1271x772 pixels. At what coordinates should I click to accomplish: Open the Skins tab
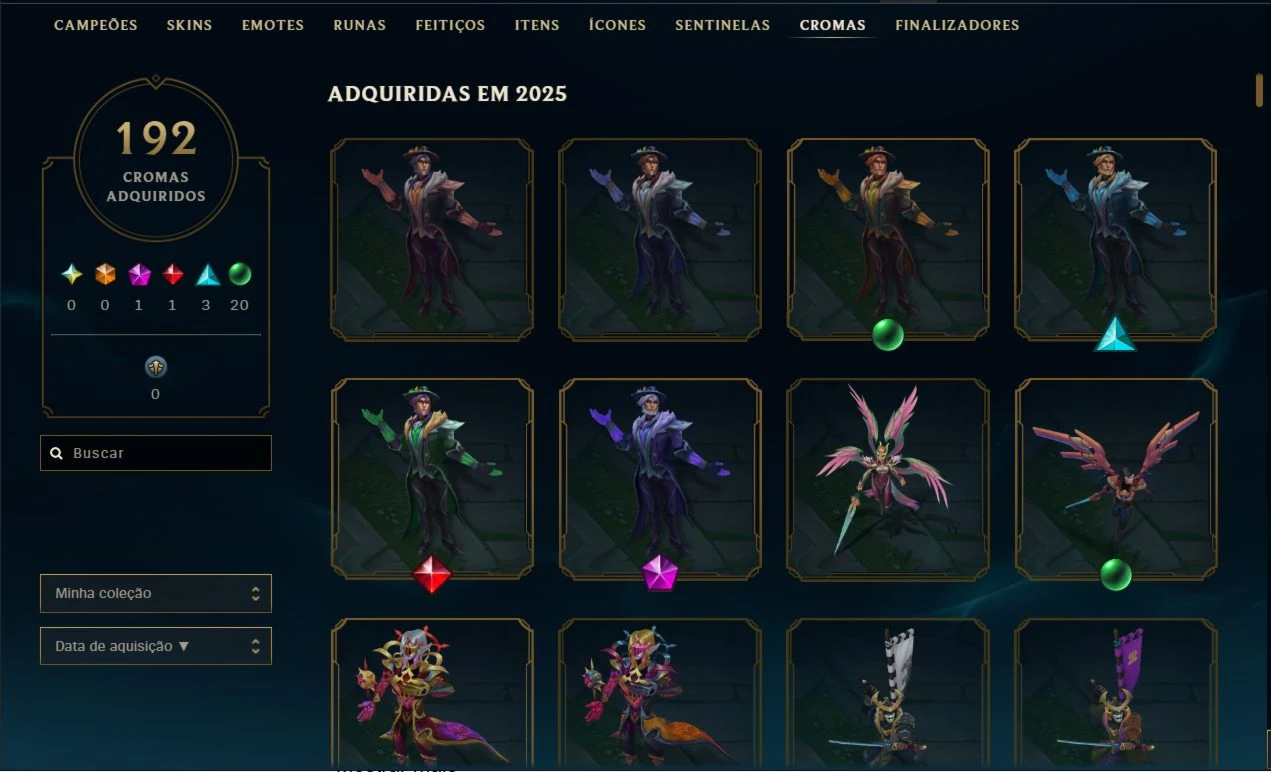tap(190, 25)
